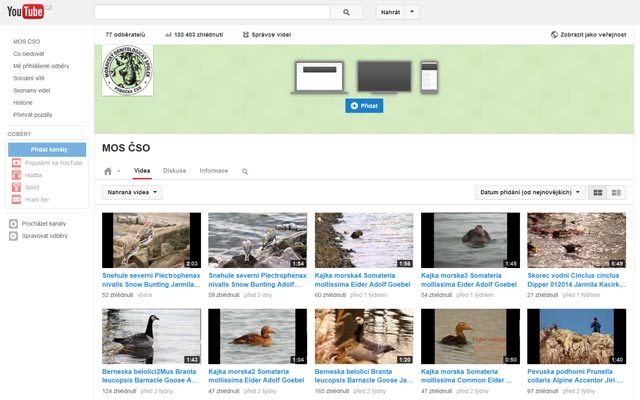Open Procházet kanály link
This screenshot has height=400, width=640.
(44, 224)
